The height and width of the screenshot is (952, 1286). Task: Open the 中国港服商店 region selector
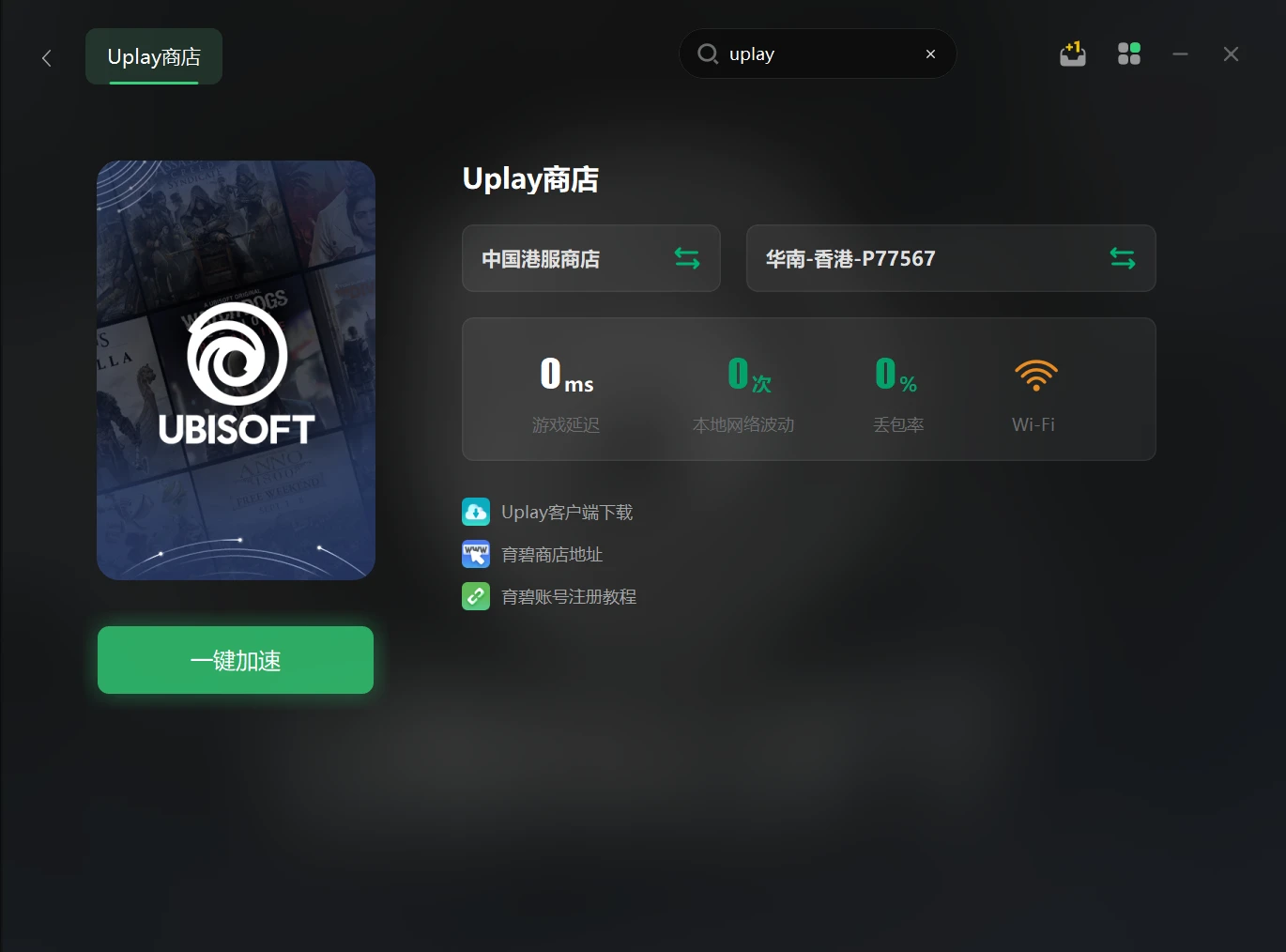[x=591, y=258]
